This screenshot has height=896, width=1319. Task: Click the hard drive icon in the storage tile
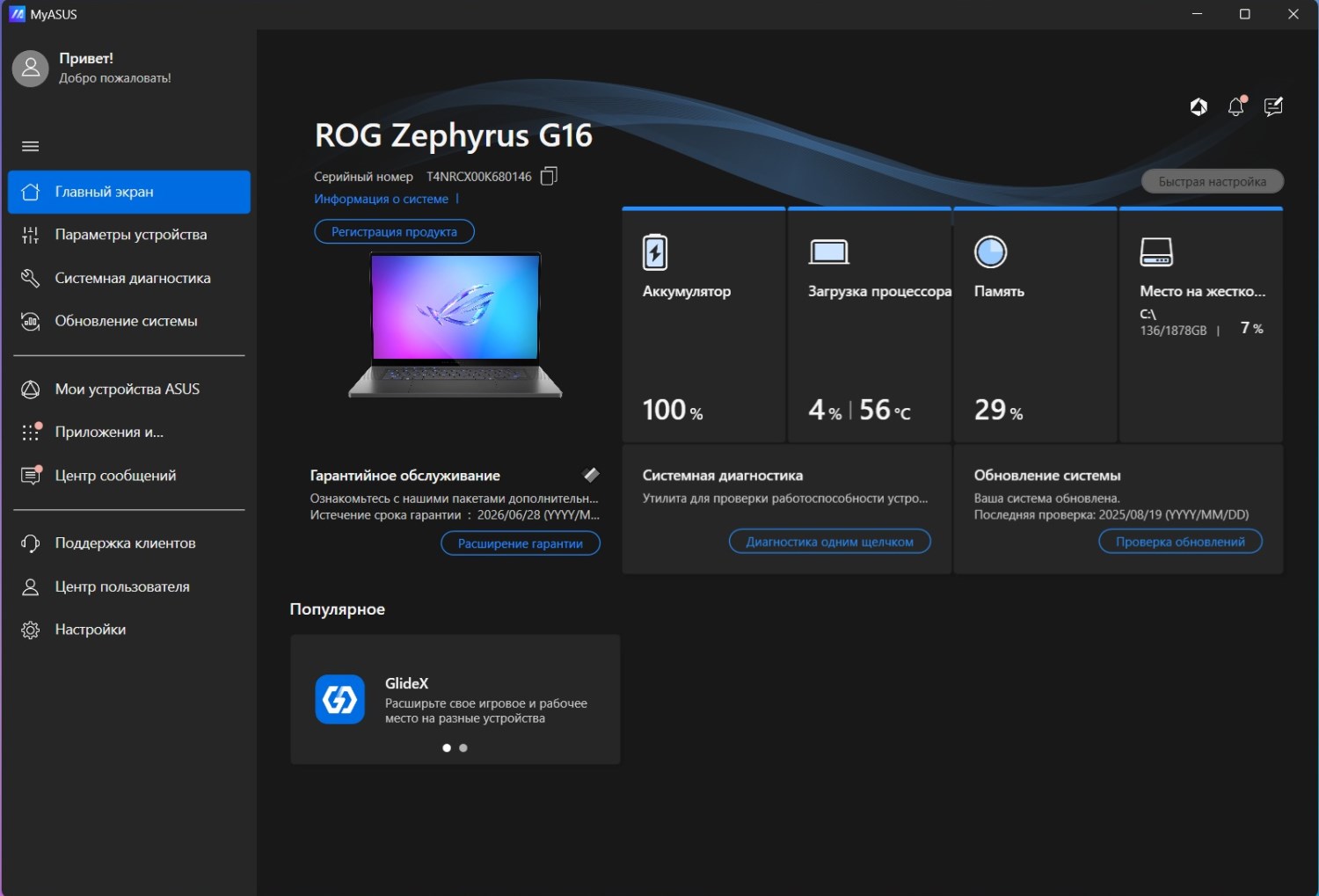tap(1156, 252)
